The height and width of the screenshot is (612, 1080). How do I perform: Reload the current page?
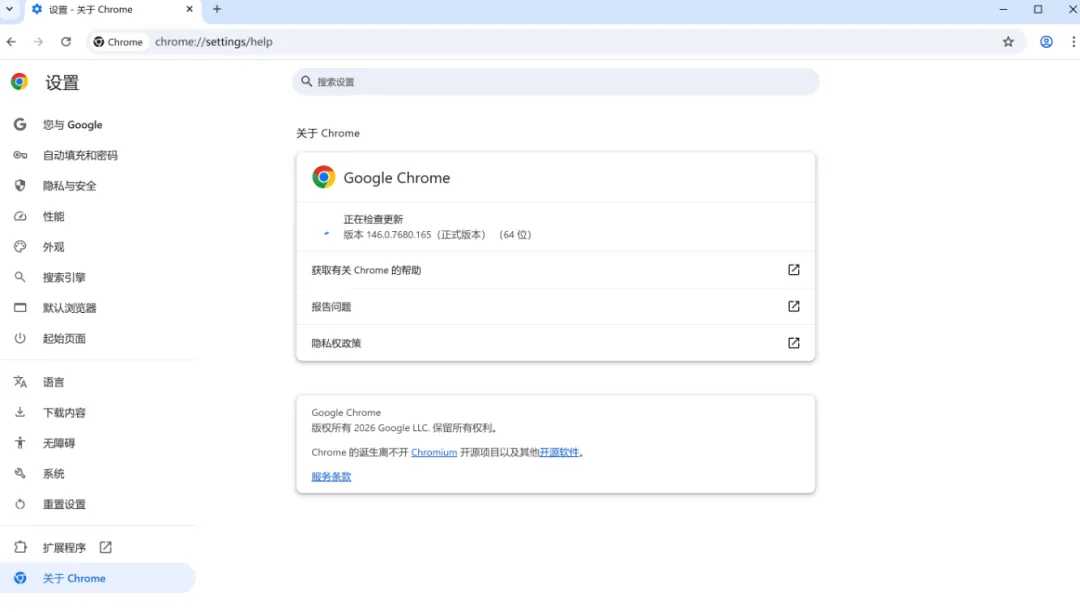point(66,42)
